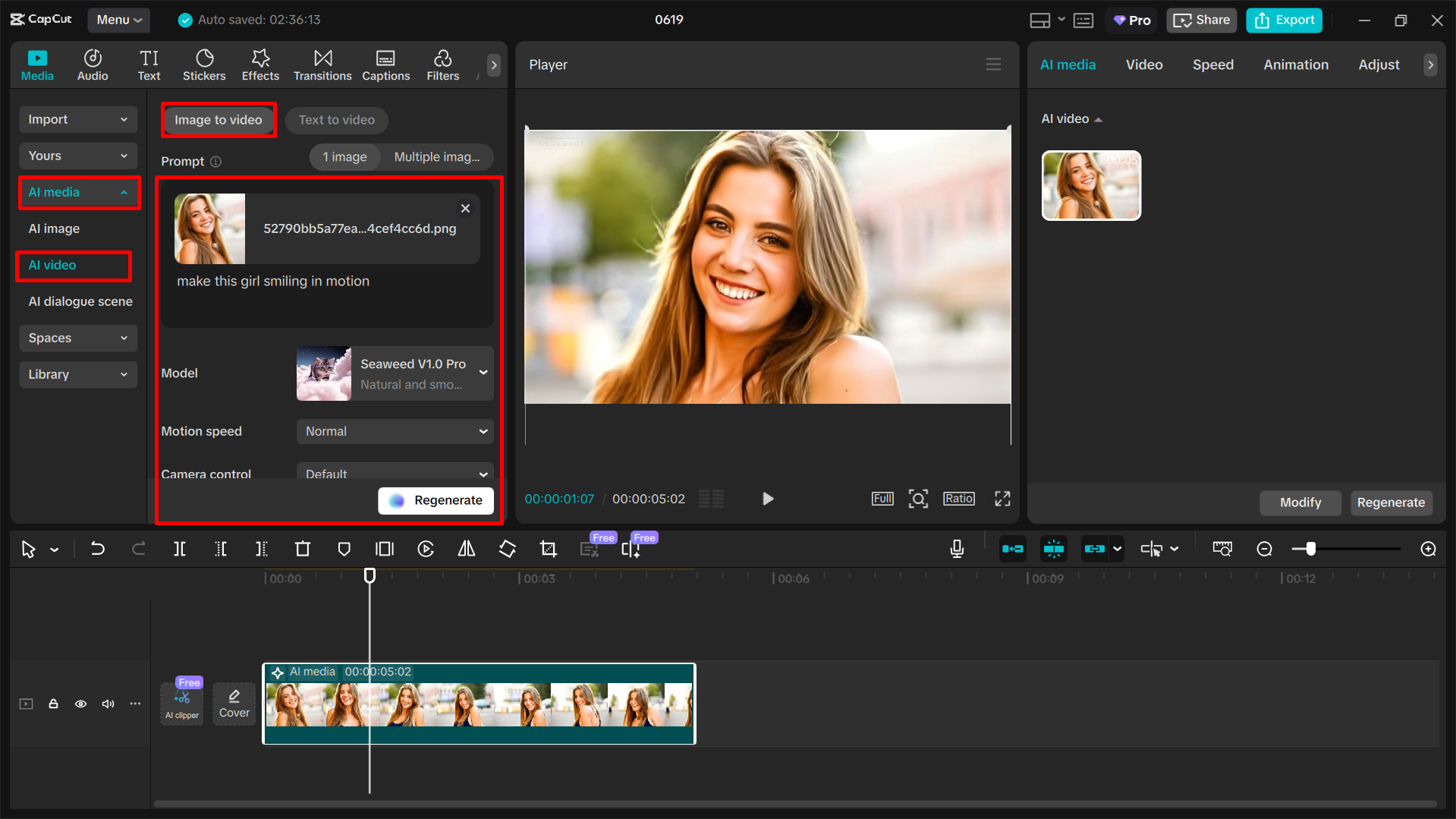Click the rotate tool icon

tap(508, 549)
